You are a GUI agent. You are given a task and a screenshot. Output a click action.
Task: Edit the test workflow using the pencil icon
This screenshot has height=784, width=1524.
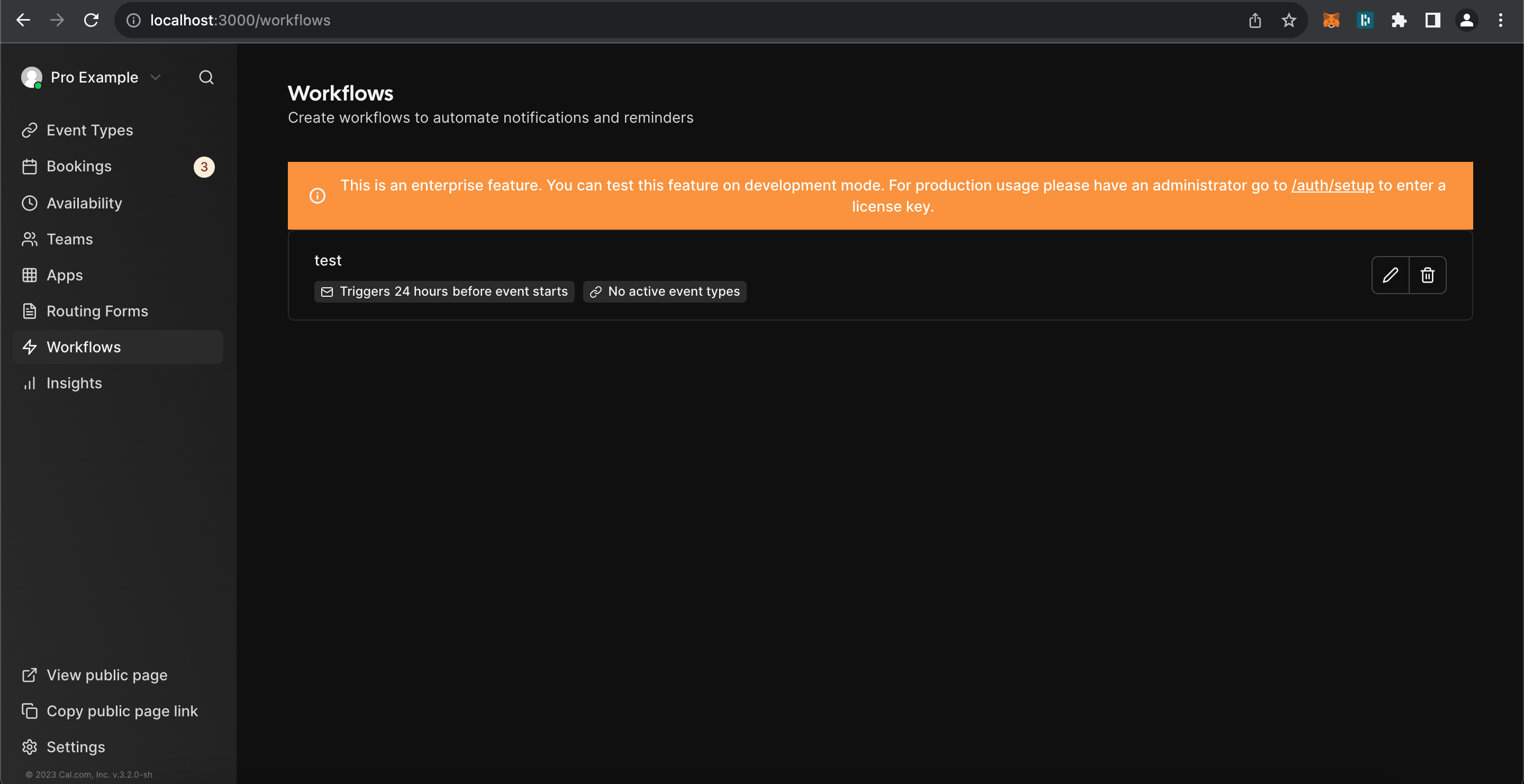(1390, 275)
